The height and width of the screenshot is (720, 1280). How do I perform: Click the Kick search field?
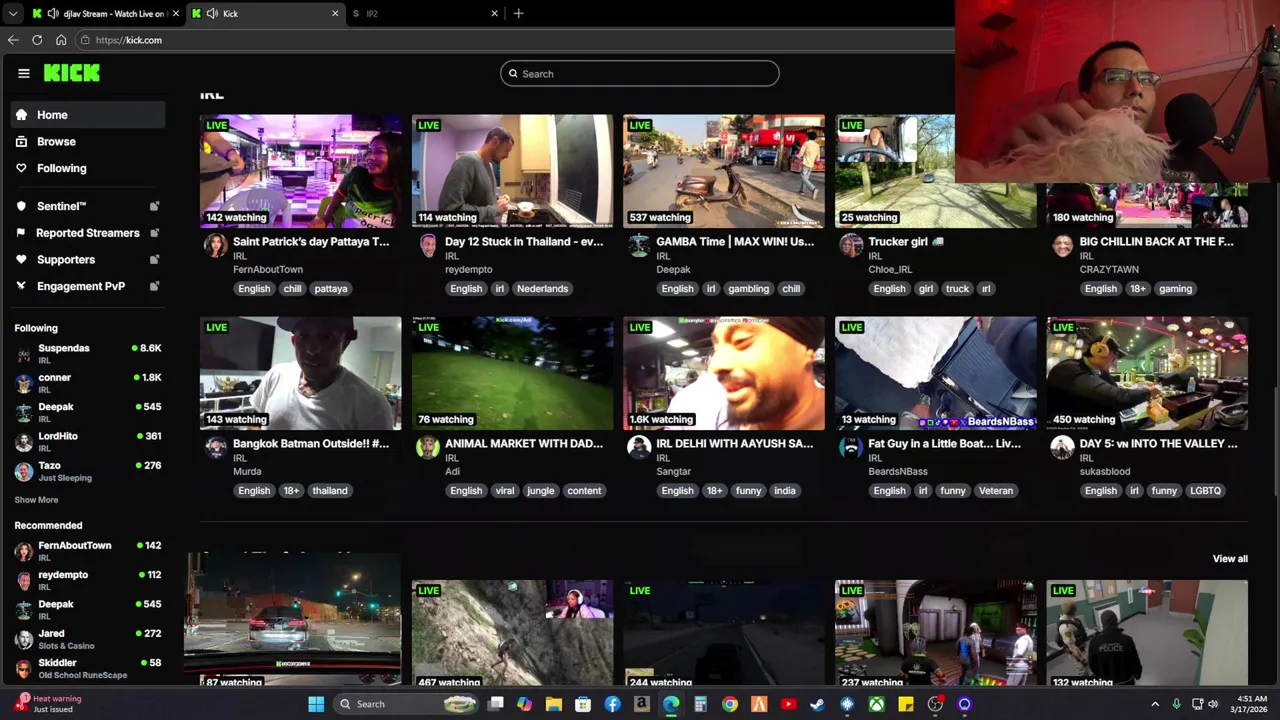(x=640, y=73)
